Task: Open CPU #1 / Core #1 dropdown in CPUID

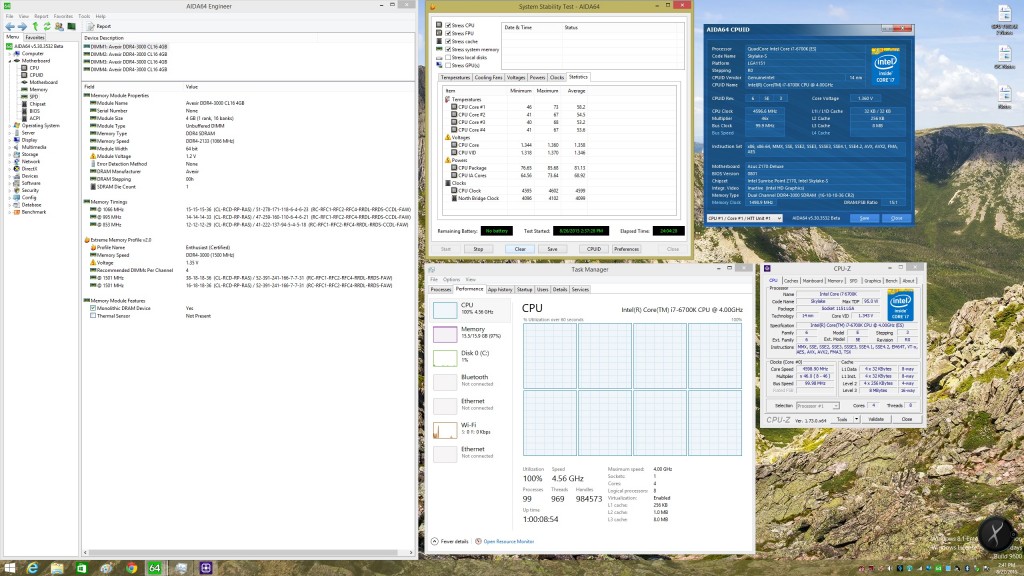Action: point(744,218)
